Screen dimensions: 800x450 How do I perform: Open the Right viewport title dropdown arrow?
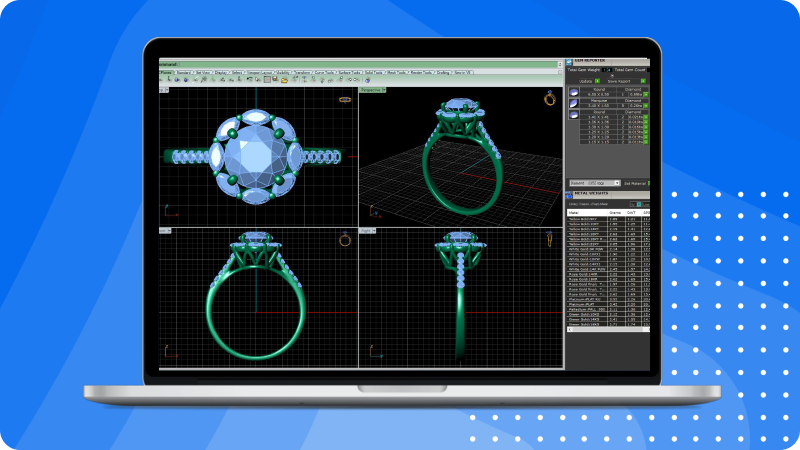(x=374, y=231)
